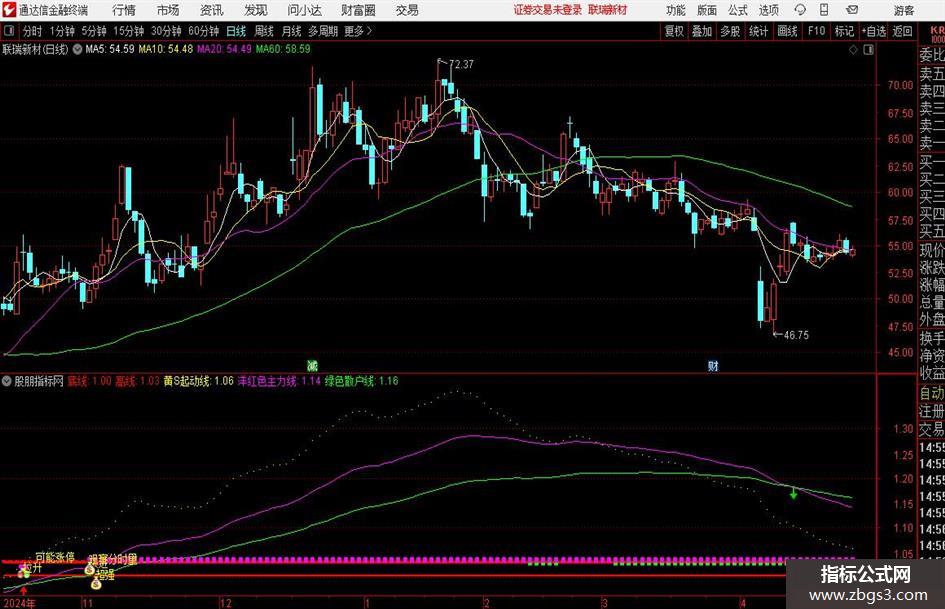Image resolution: width=945 pixels, height=609 pixels.
Task: Switch to the 15分钟 period
Action: [128, 31]
